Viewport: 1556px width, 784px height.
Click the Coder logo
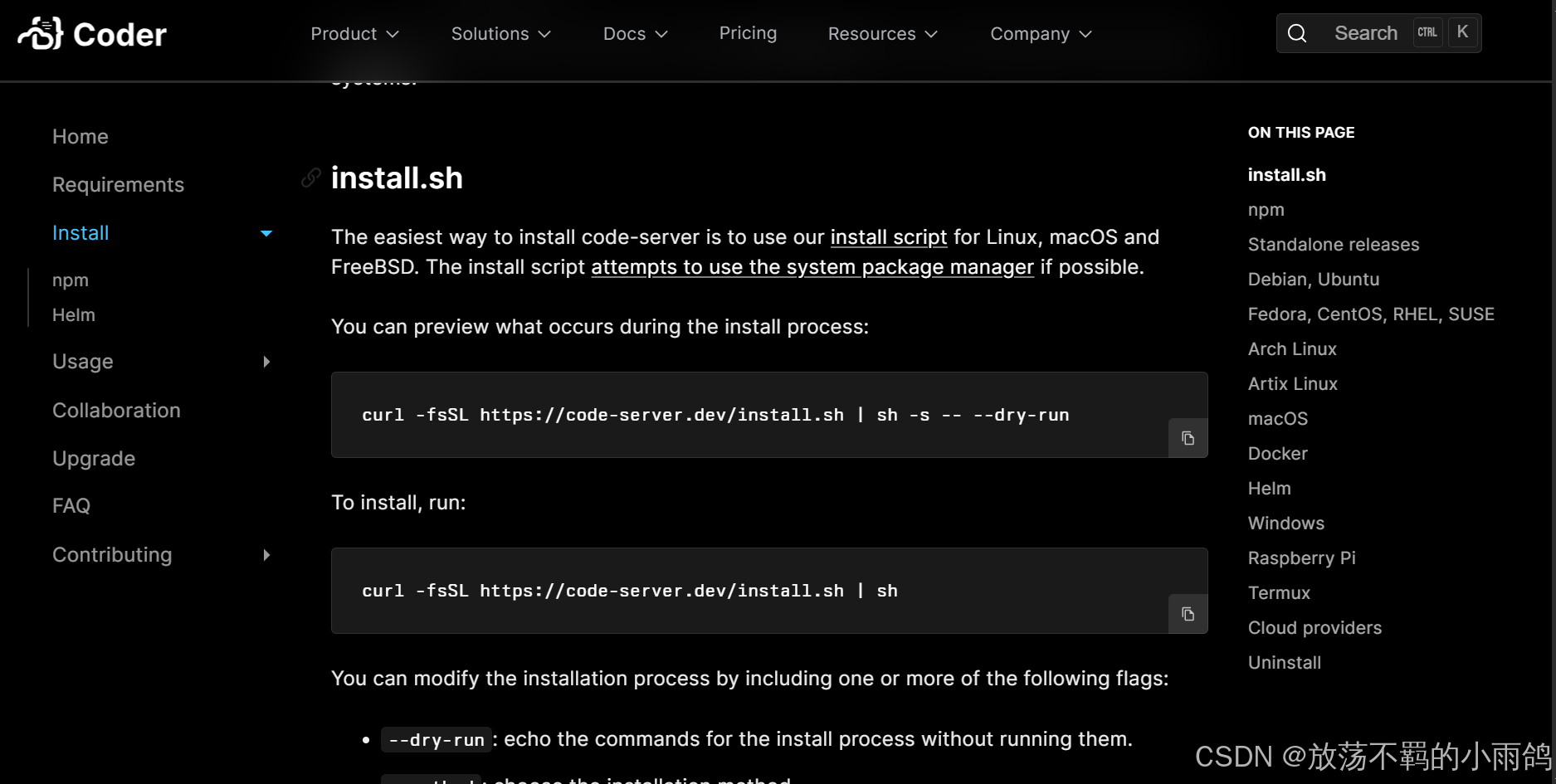tap(92, 34)
